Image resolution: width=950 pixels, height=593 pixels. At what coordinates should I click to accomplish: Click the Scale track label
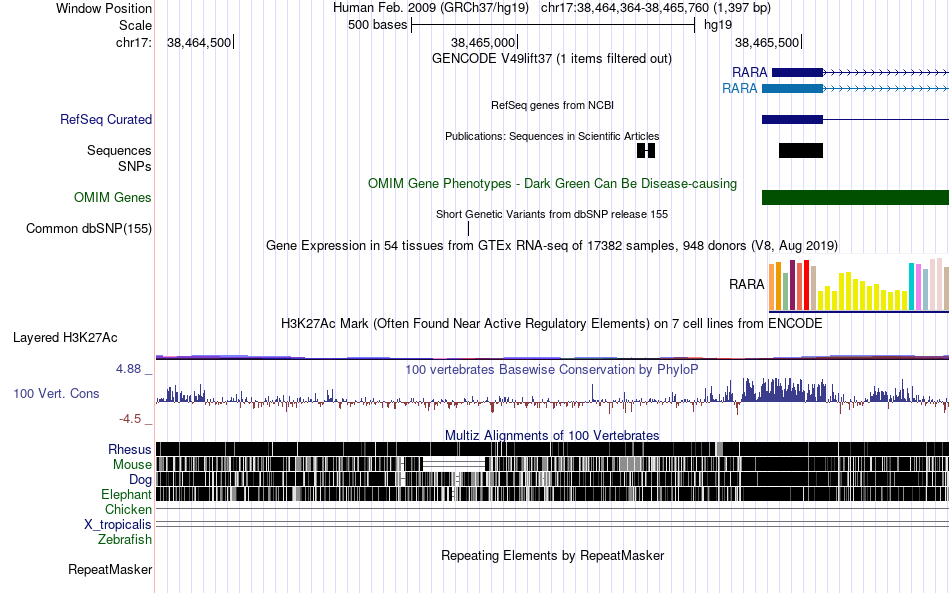pos(136,25)
